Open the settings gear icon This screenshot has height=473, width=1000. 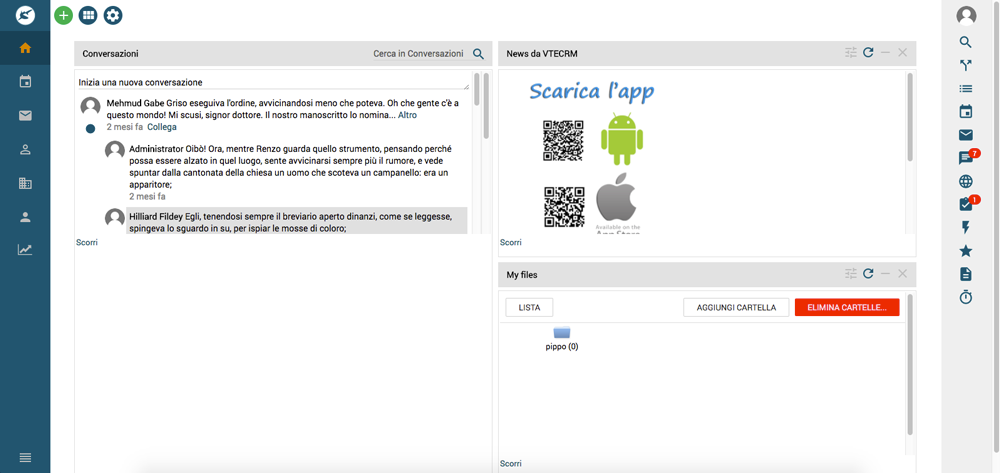tap(113, 15)
